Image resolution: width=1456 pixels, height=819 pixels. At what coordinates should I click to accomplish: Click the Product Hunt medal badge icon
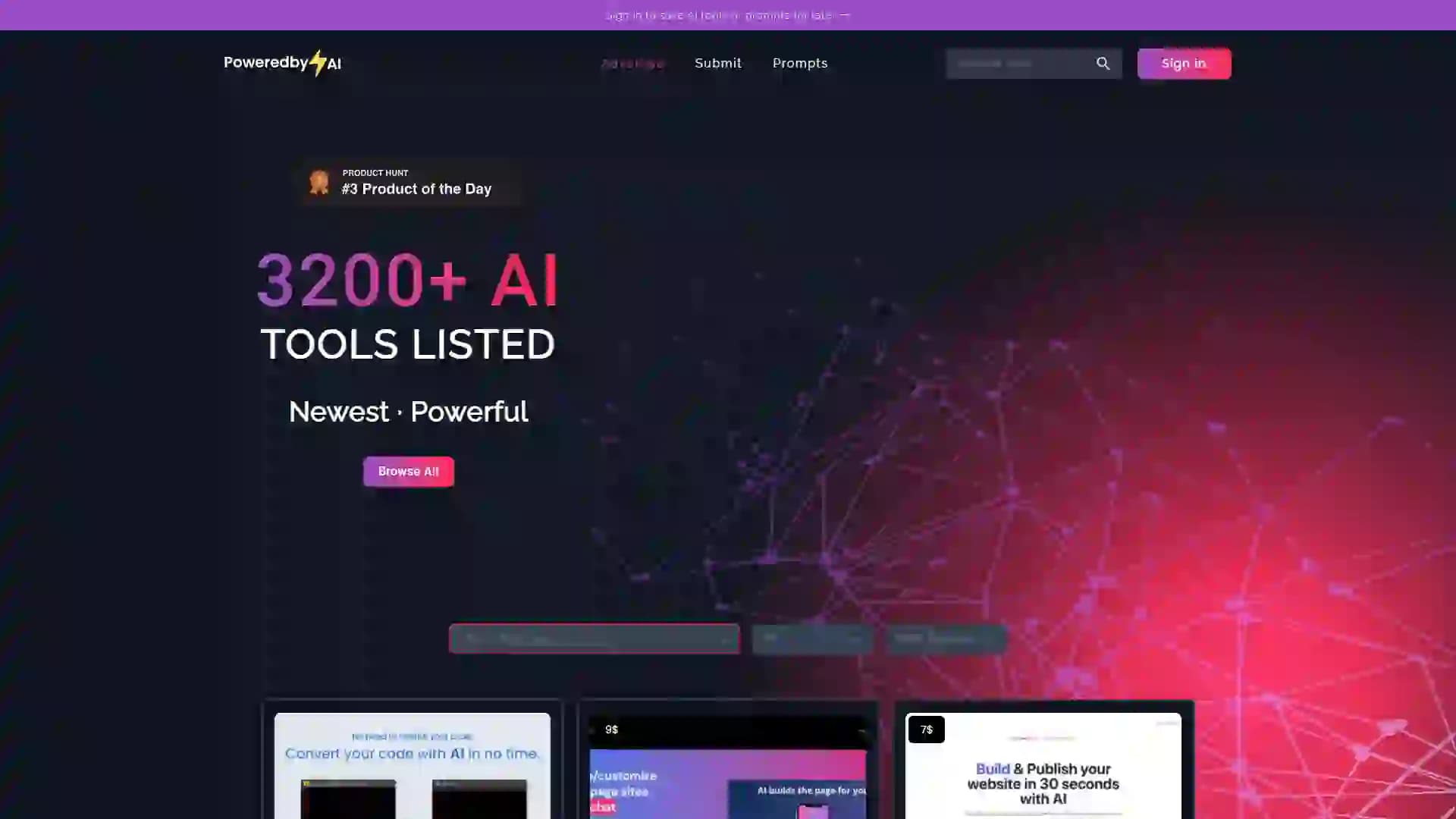[319, 182]
